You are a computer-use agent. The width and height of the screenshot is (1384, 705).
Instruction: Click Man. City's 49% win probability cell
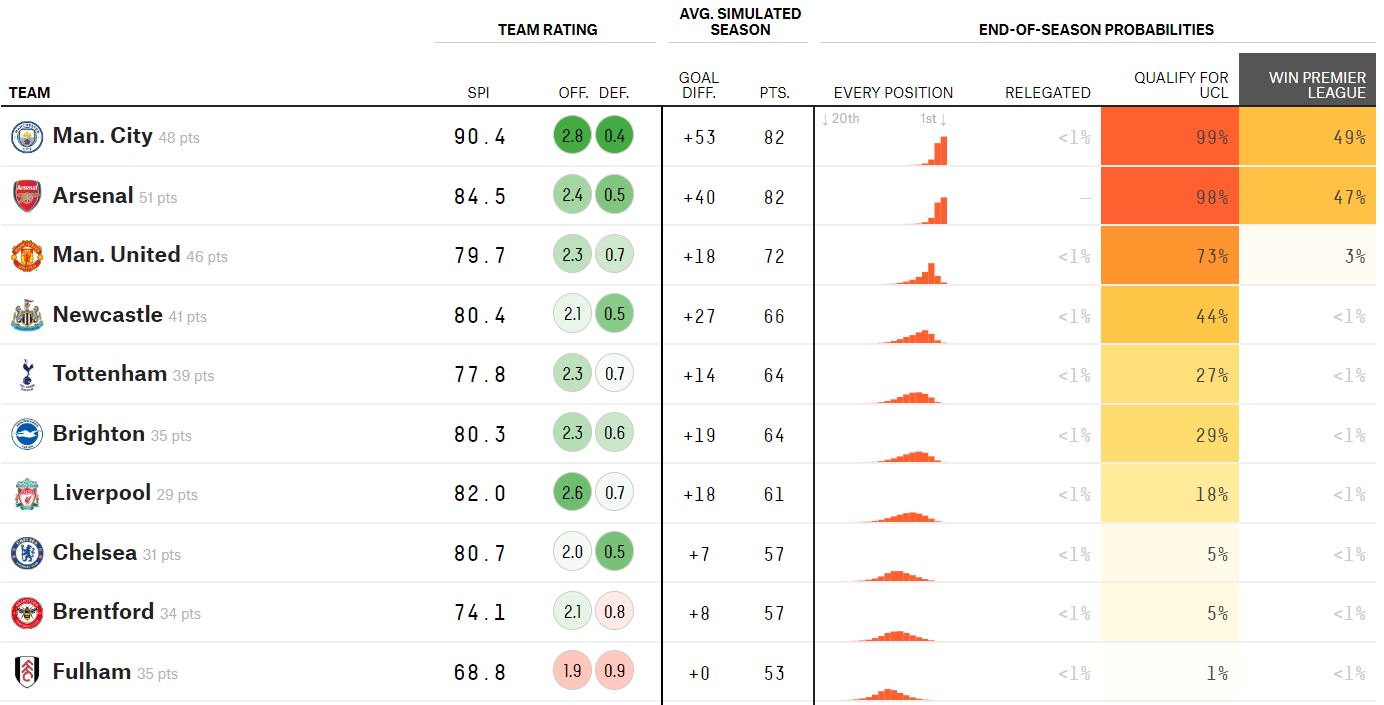(1307, 136)
